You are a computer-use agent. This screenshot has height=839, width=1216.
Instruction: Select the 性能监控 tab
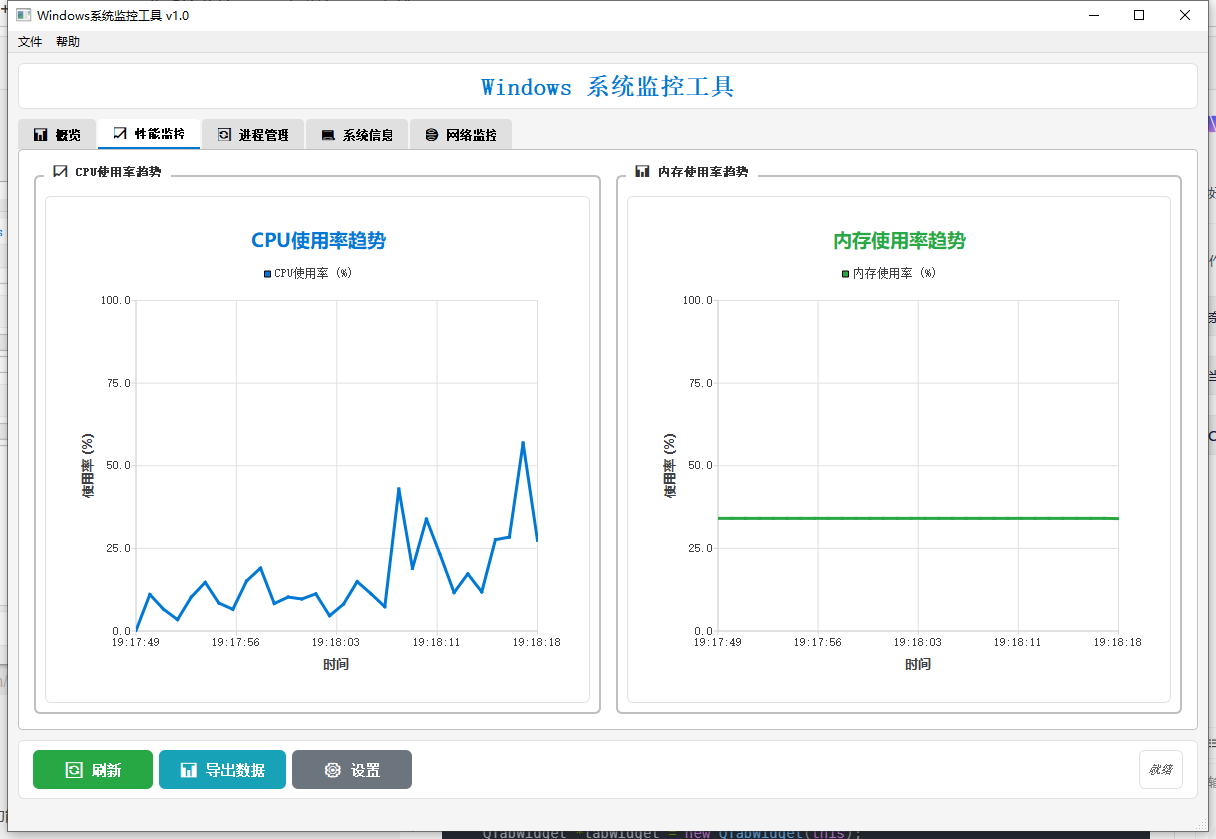click(149, 134)
